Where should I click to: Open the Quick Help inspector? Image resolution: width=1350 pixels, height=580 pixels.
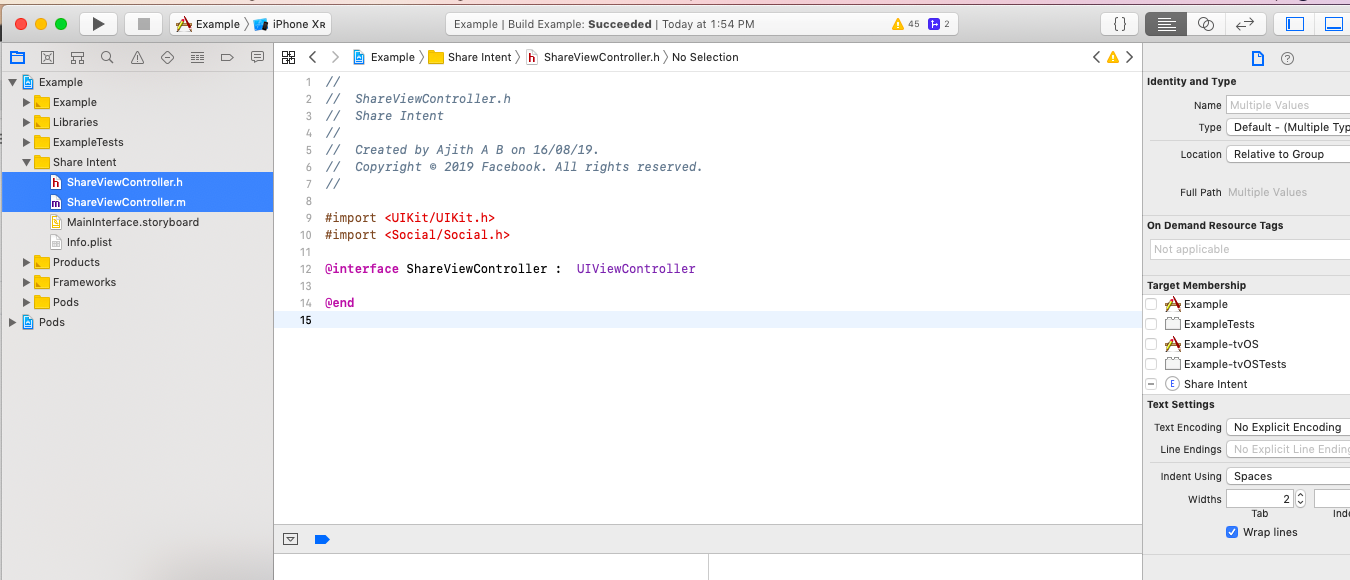coord(1287,58)
